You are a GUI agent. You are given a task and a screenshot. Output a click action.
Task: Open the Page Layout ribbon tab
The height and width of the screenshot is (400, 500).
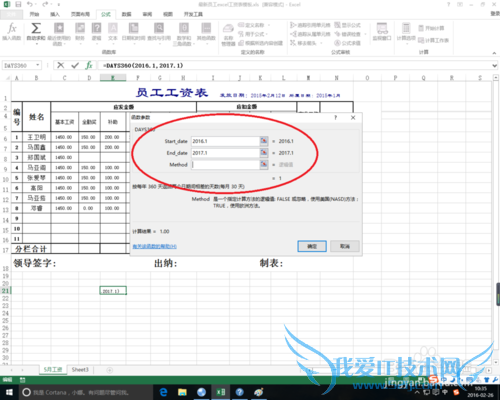[80, 14]
